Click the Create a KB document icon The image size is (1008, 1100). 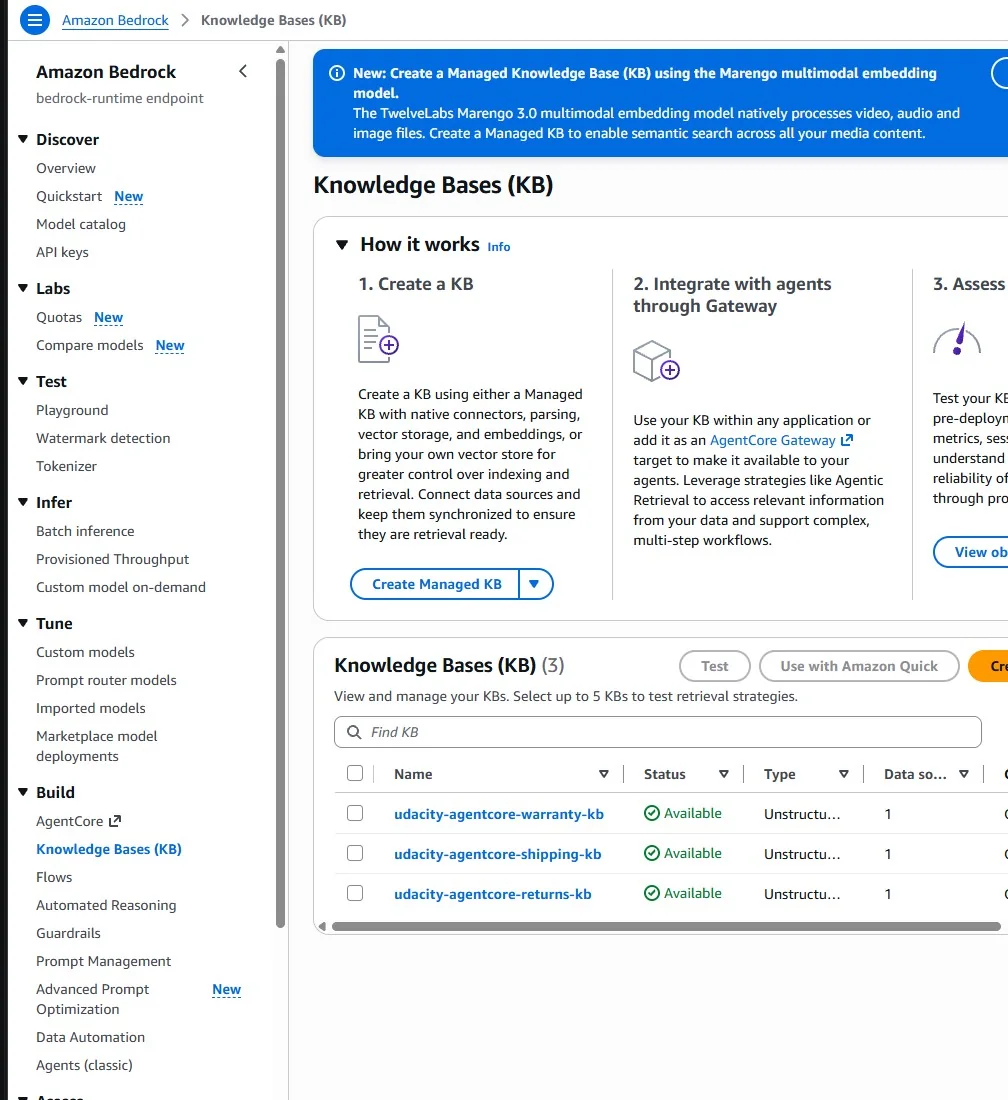pyautogui.click(x=378, y=339)
